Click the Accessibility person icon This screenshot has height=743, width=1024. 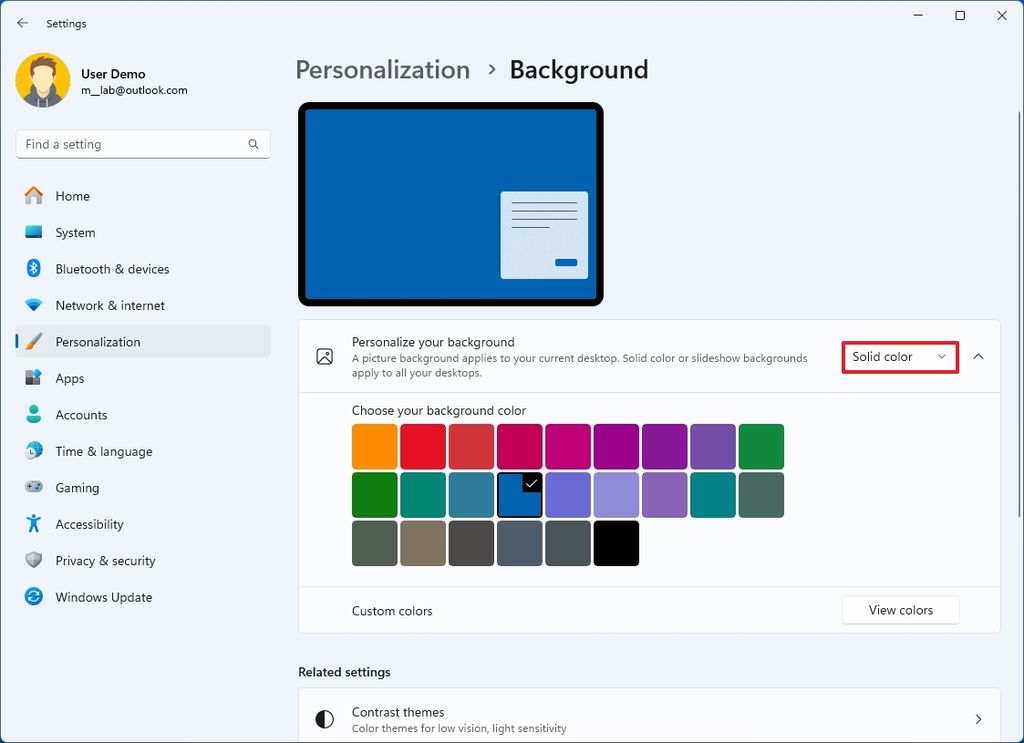[x=34, y=524]
